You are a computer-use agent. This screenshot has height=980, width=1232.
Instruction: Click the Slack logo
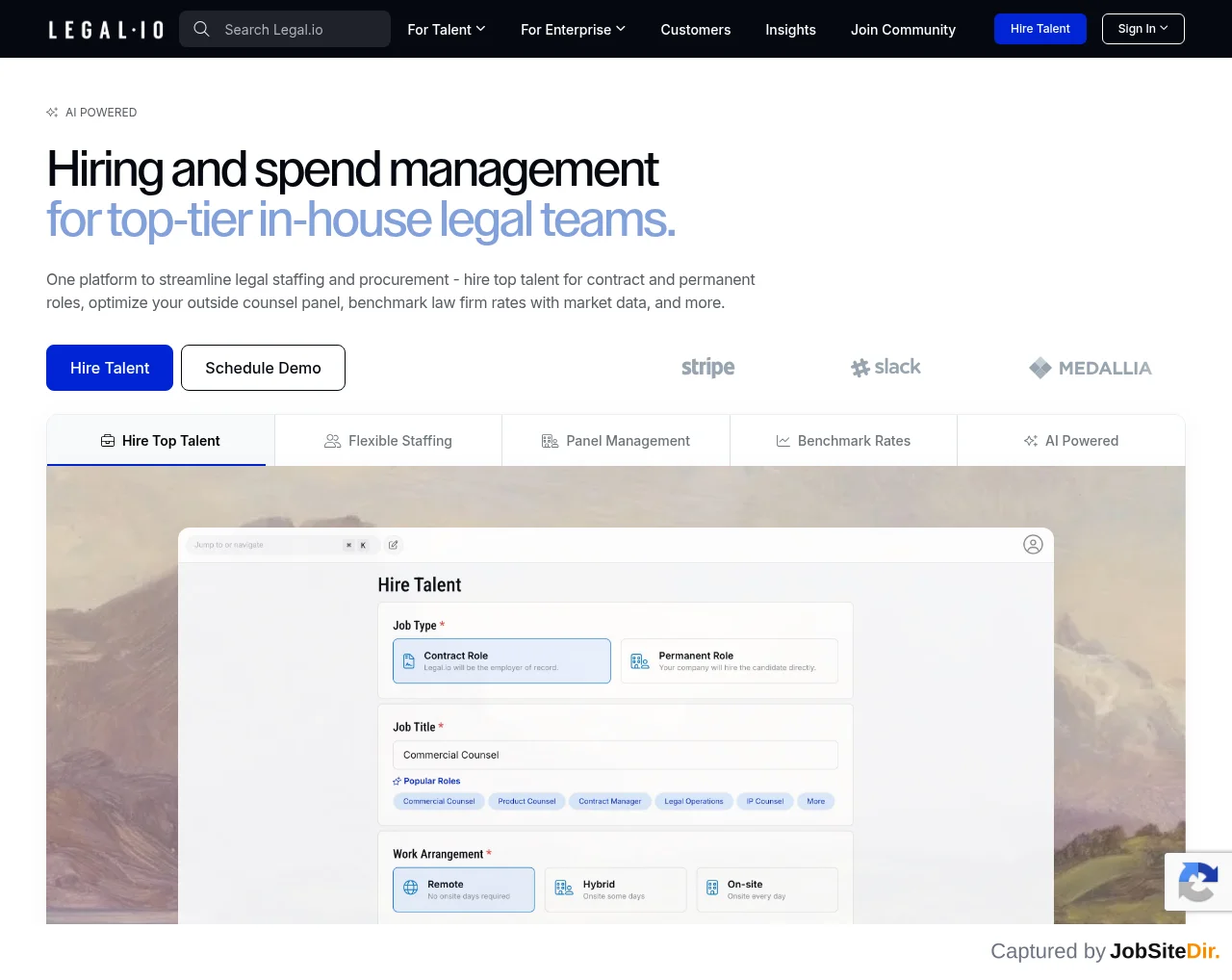tap(885, 367)
